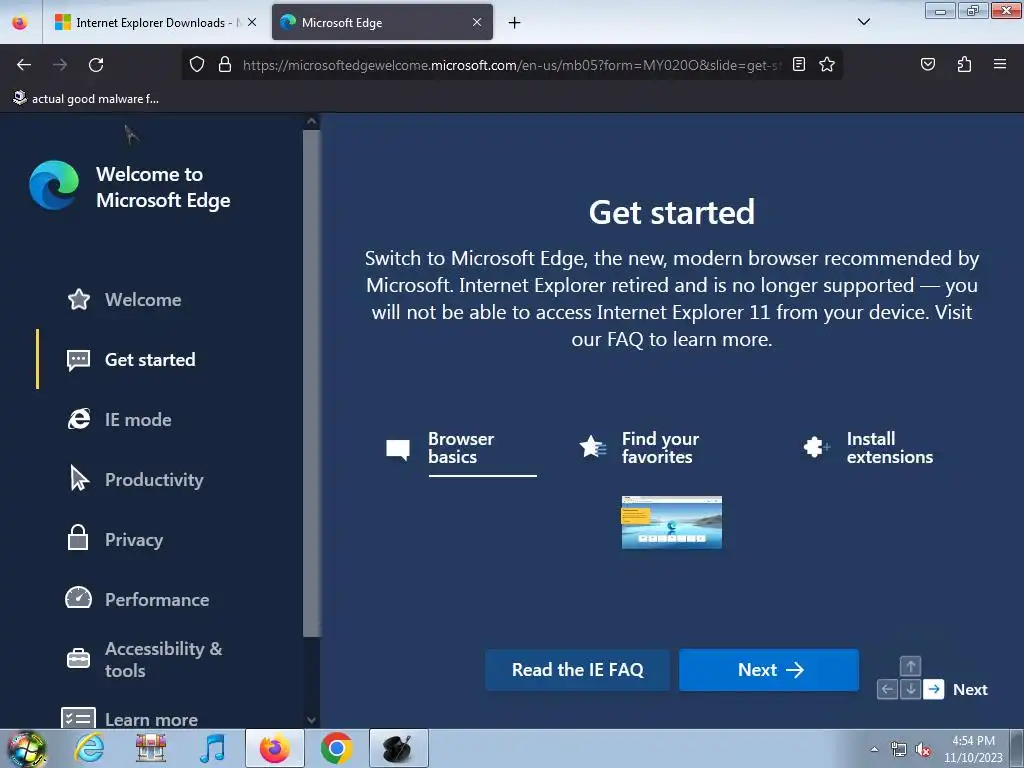
Task: Click the browser preview thumbnail image
Action: click(x=671, y=522)
